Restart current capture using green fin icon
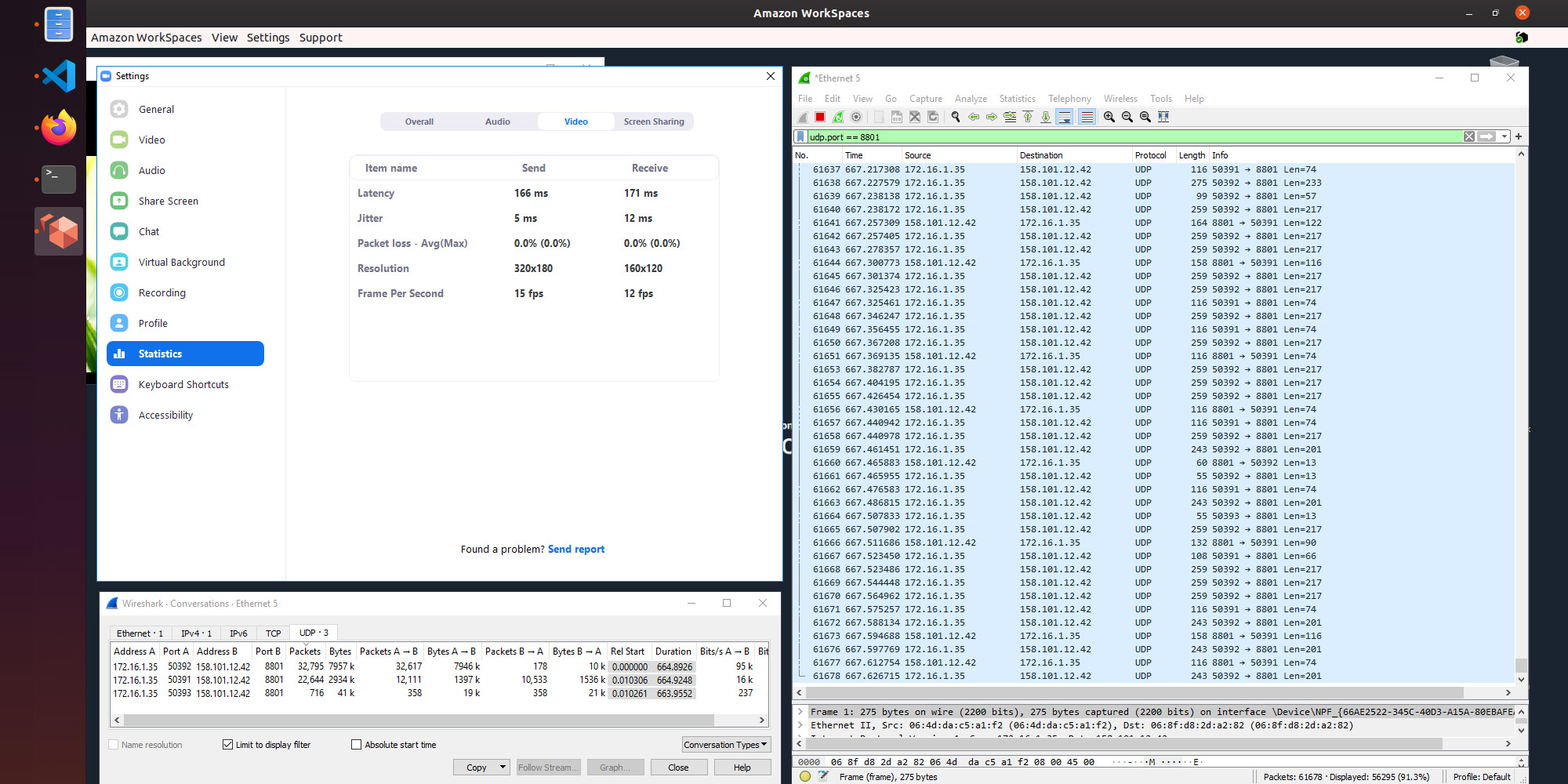Image resolution: width=1568 pixels, height=784 pixels. coord(838,117)
